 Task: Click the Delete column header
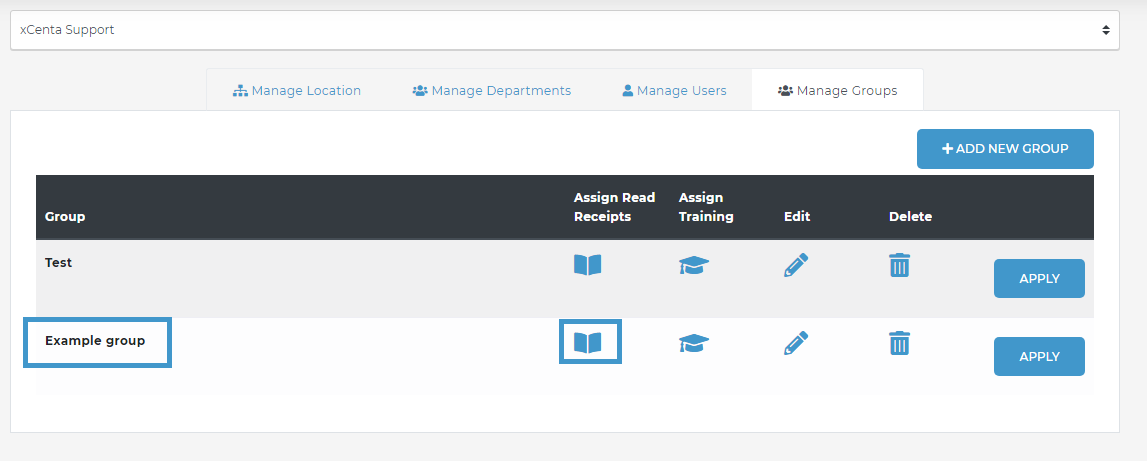911,217
